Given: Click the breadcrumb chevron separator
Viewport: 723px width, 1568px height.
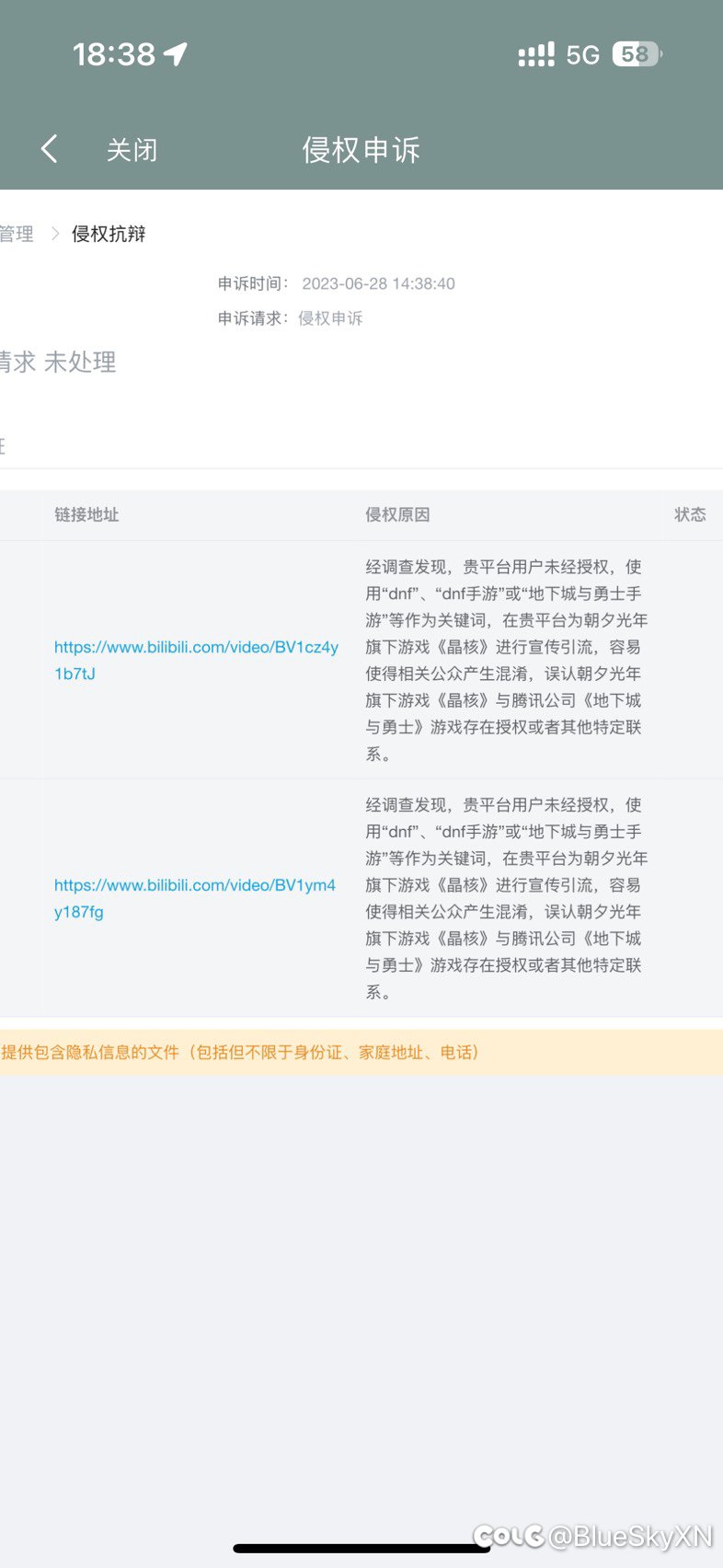Looking at the screenshot, I should (54, 234).
